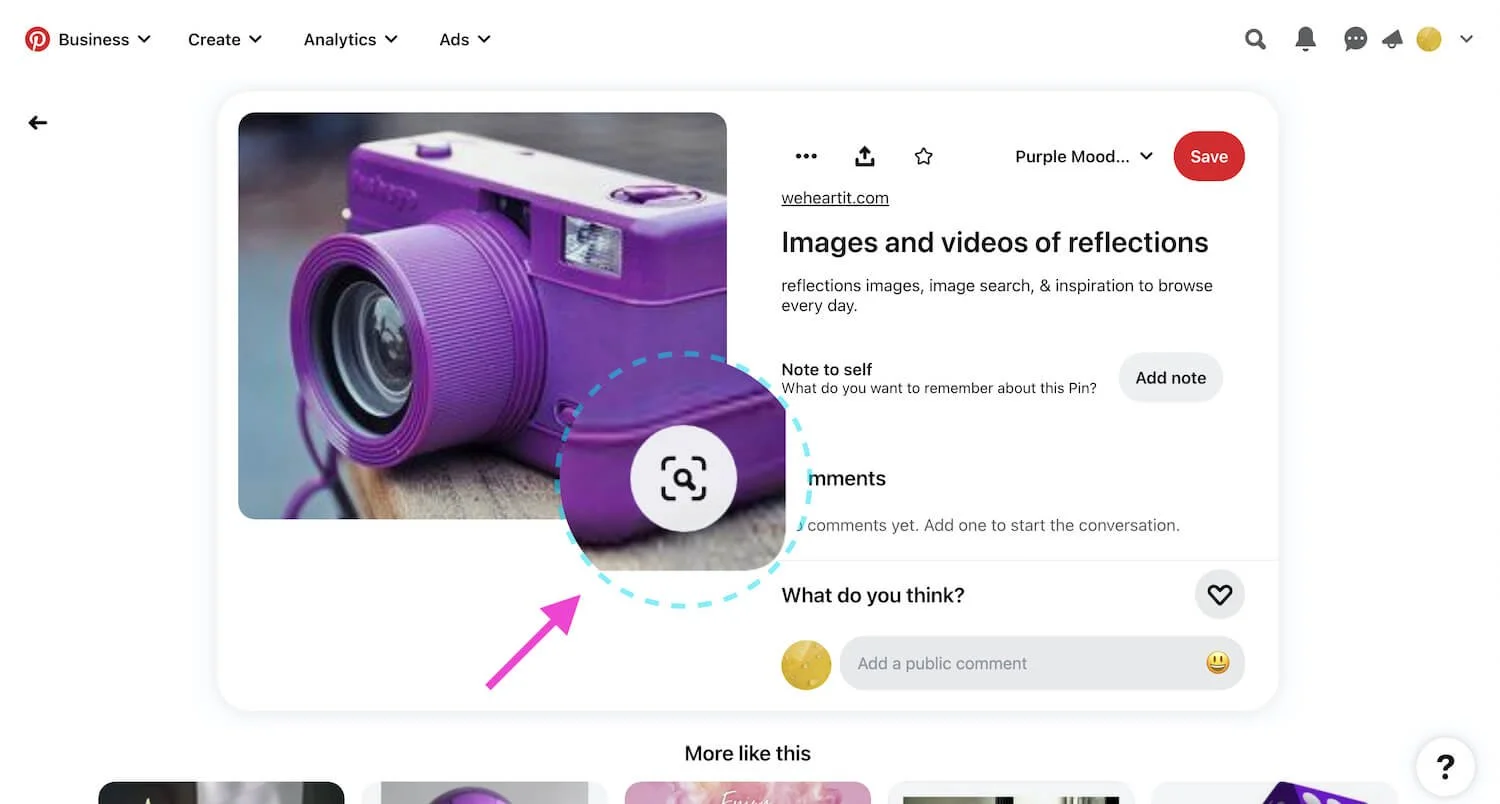1500x804 pixels.
Task: Click the What do you think? text
Action: [x=873, y=595]
